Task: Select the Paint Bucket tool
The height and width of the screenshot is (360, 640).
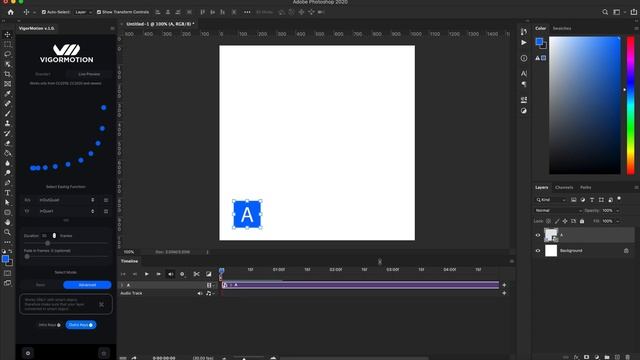Action: 7,153
